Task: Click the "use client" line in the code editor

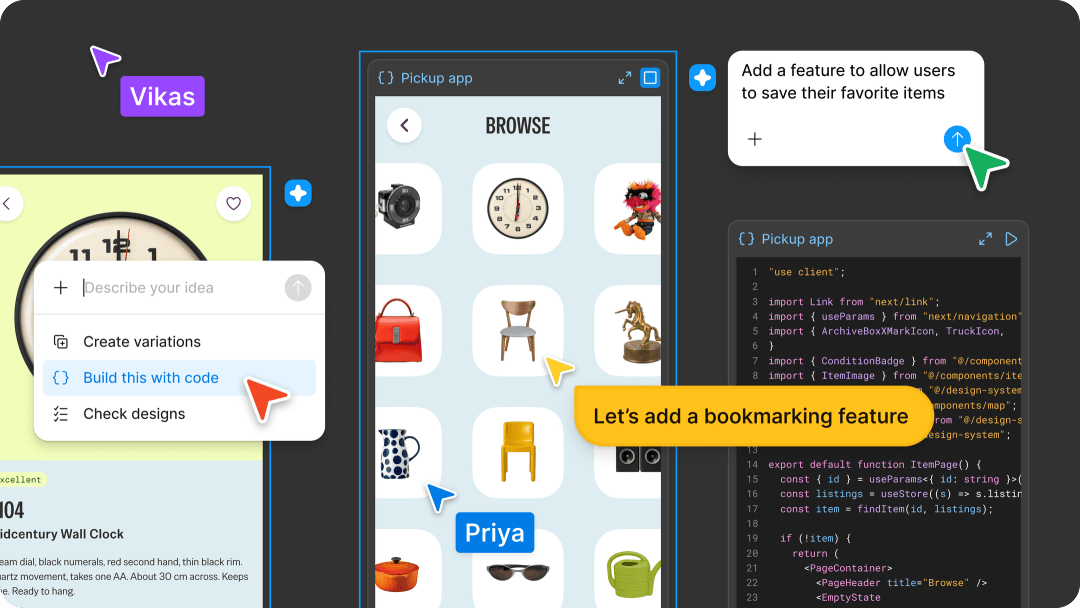Action: [807, 272]
